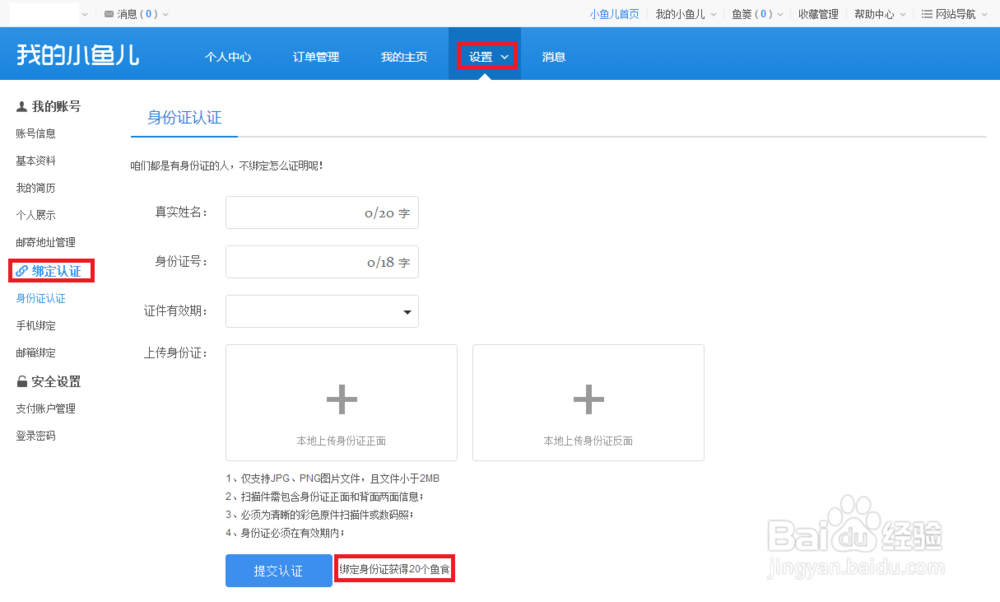
Task: Click the 真实姓名 input field
Action: [321, 212]
